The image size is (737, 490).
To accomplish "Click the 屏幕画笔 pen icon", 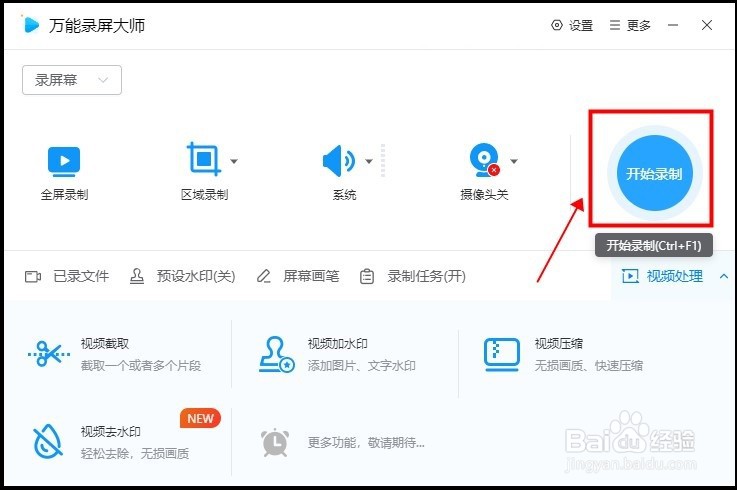I will (x=264, y=276).
